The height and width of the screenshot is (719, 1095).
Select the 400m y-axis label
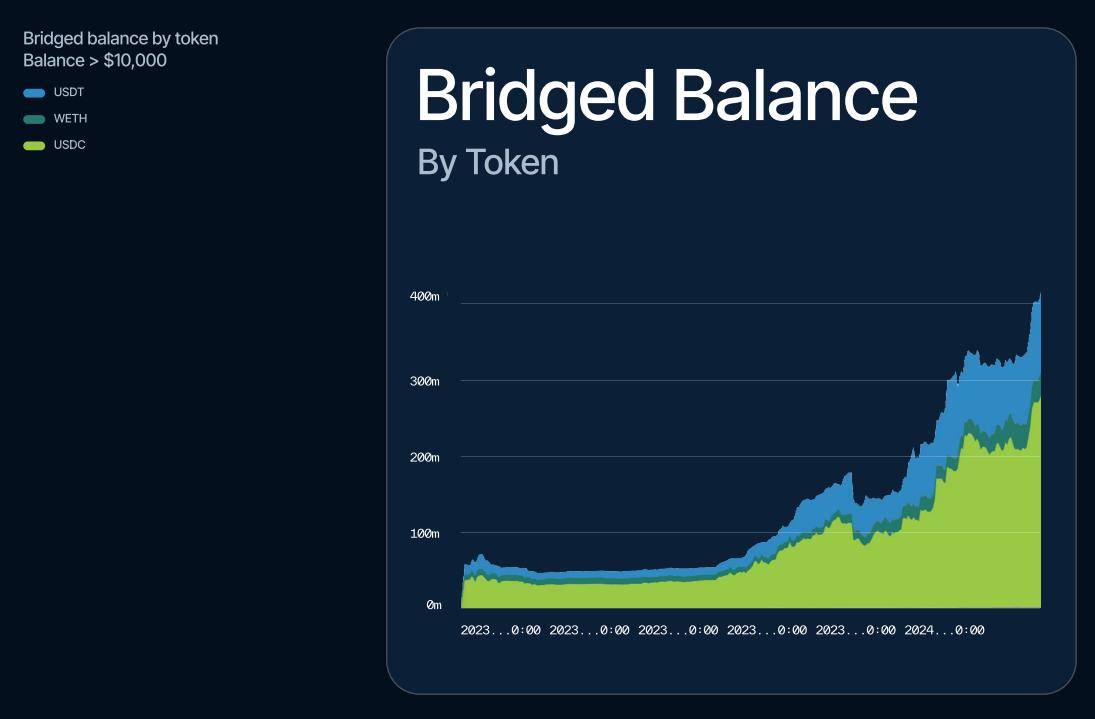pos(425,297)
